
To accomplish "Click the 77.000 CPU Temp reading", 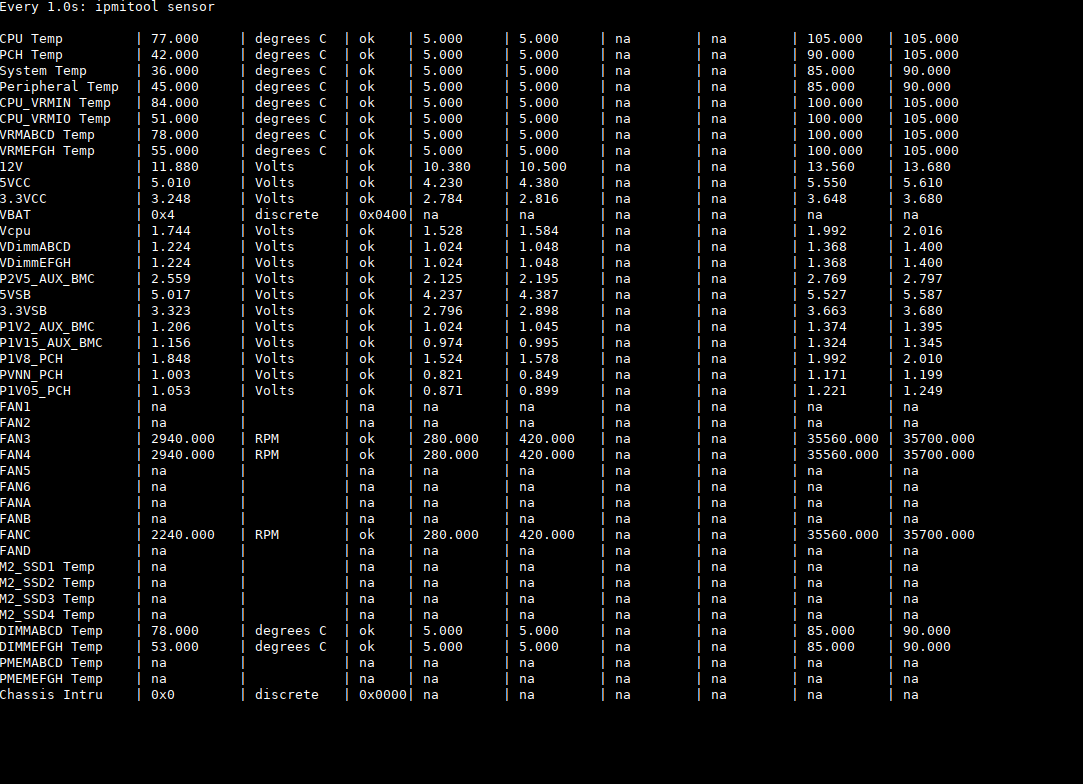I will coord(175,39).
